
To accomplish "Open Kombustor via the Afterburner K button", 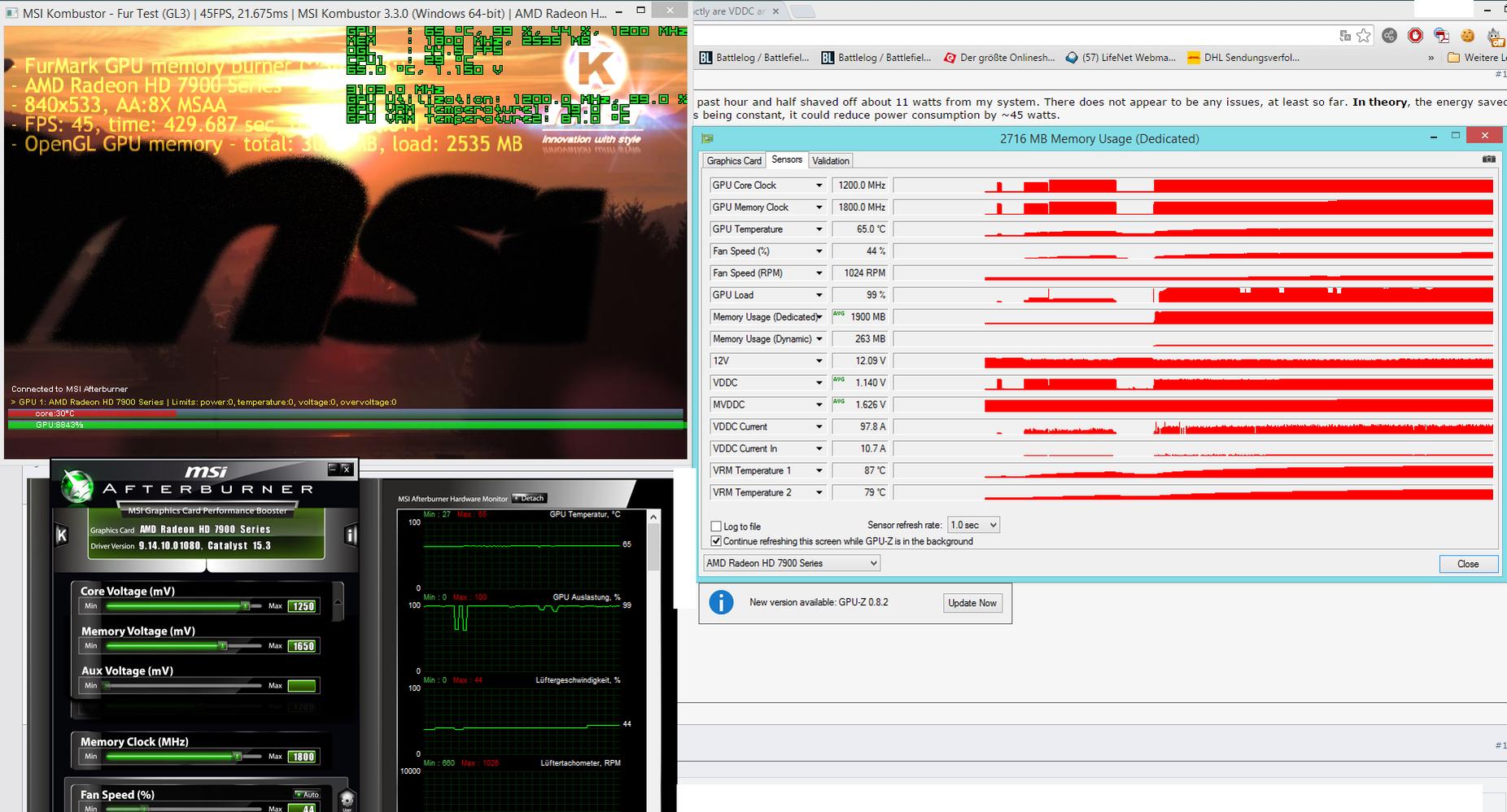I will tap(61, 535).
